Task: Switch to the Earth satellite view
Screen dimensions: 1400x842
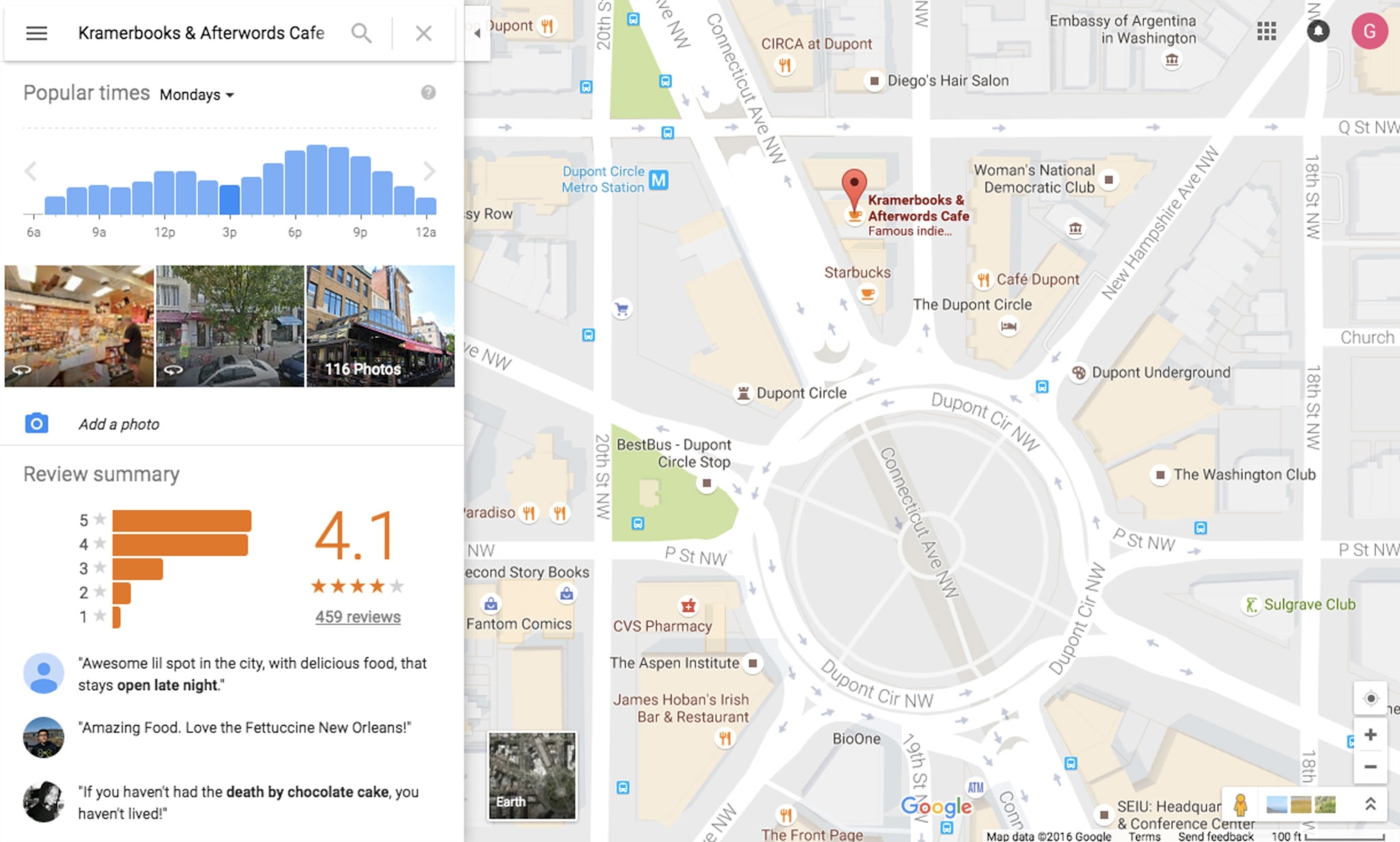Action: tap(531, 775)
